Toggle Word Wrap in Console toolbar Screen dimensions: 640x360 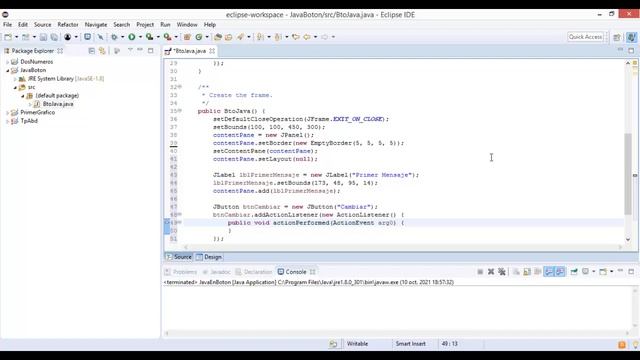point(538,272)
